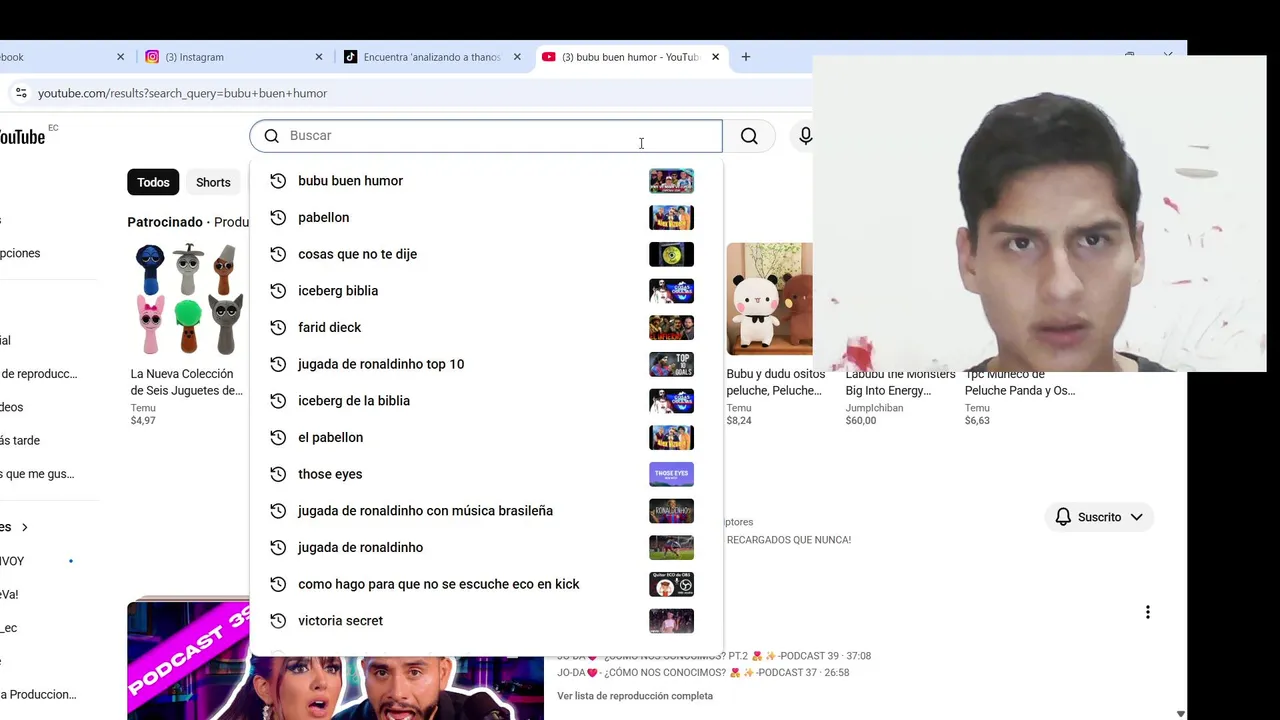Switch to 'Encuentra analizando a thanos' tab
1280x720 pixels.
pyautogui.click(x=432, y=57)
